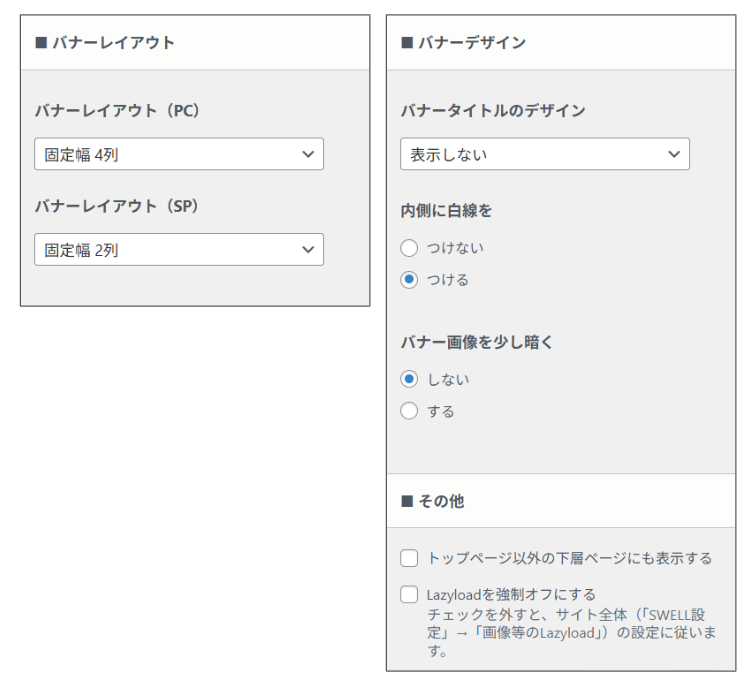754x687 pixels.
Task: Select the しない radio under バナー画像を少し暗く
Action: tap(409, 379)
